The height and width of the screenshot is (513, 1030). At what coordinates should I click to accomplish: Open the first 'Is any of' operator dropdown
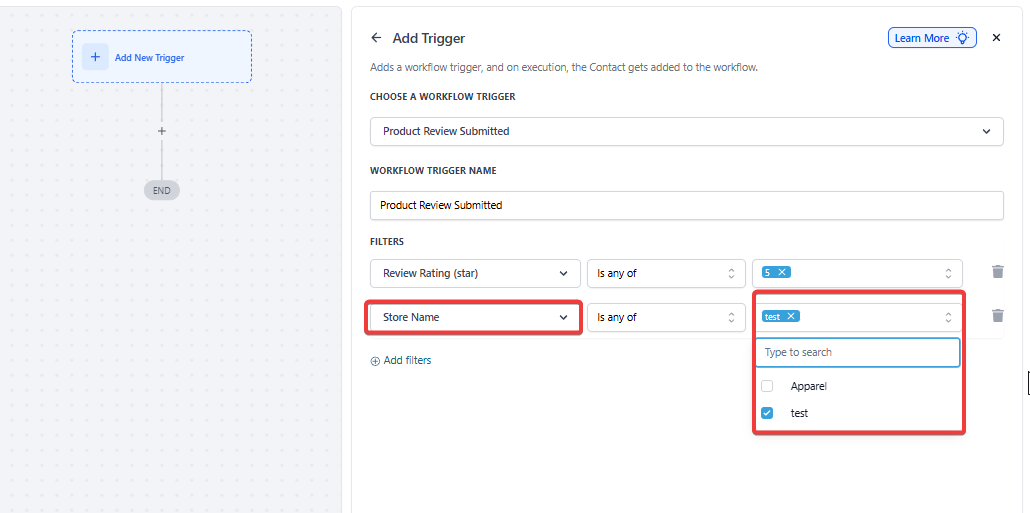click(x=665, y=273)
